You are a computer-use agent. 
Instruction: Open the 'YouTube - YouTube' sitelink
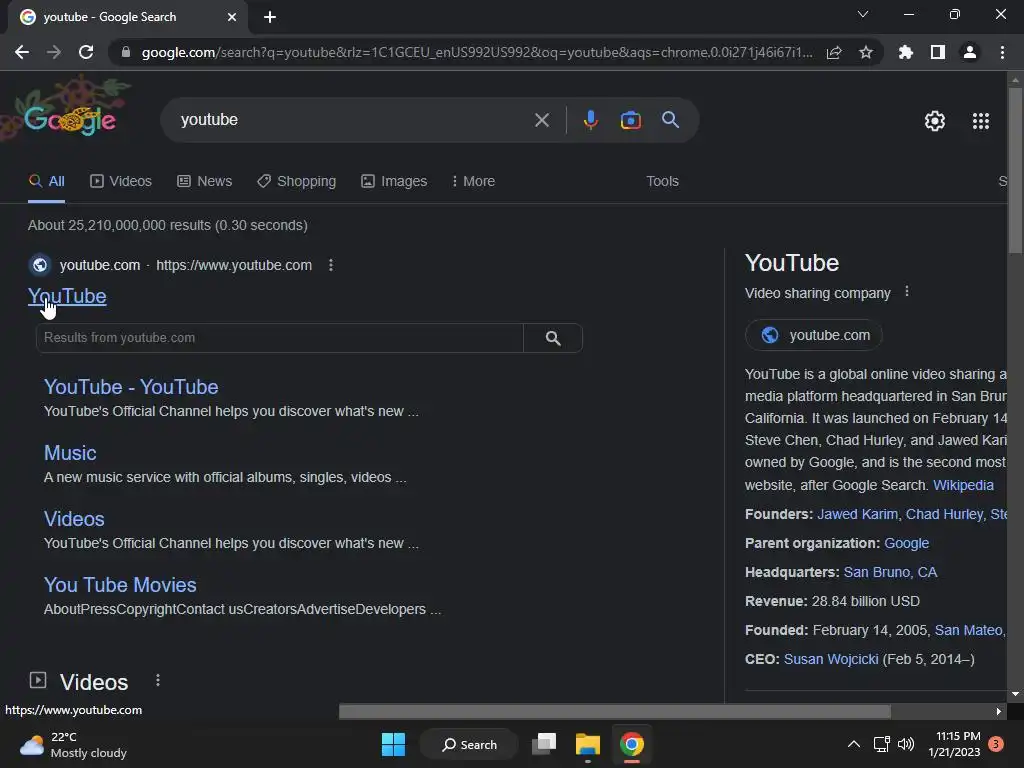click(131, 387)
